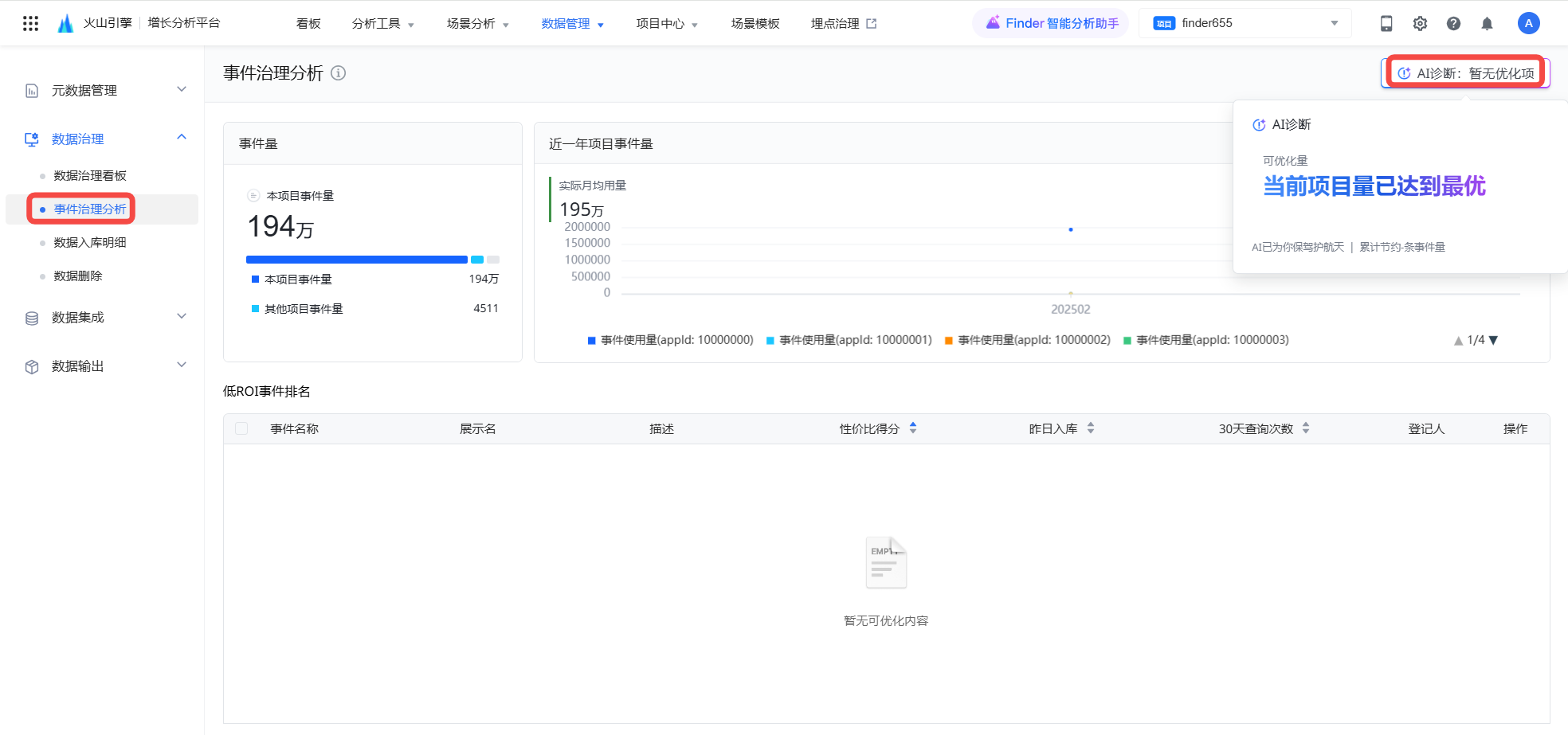Select 事件治理分析 in sidebar

90,209
